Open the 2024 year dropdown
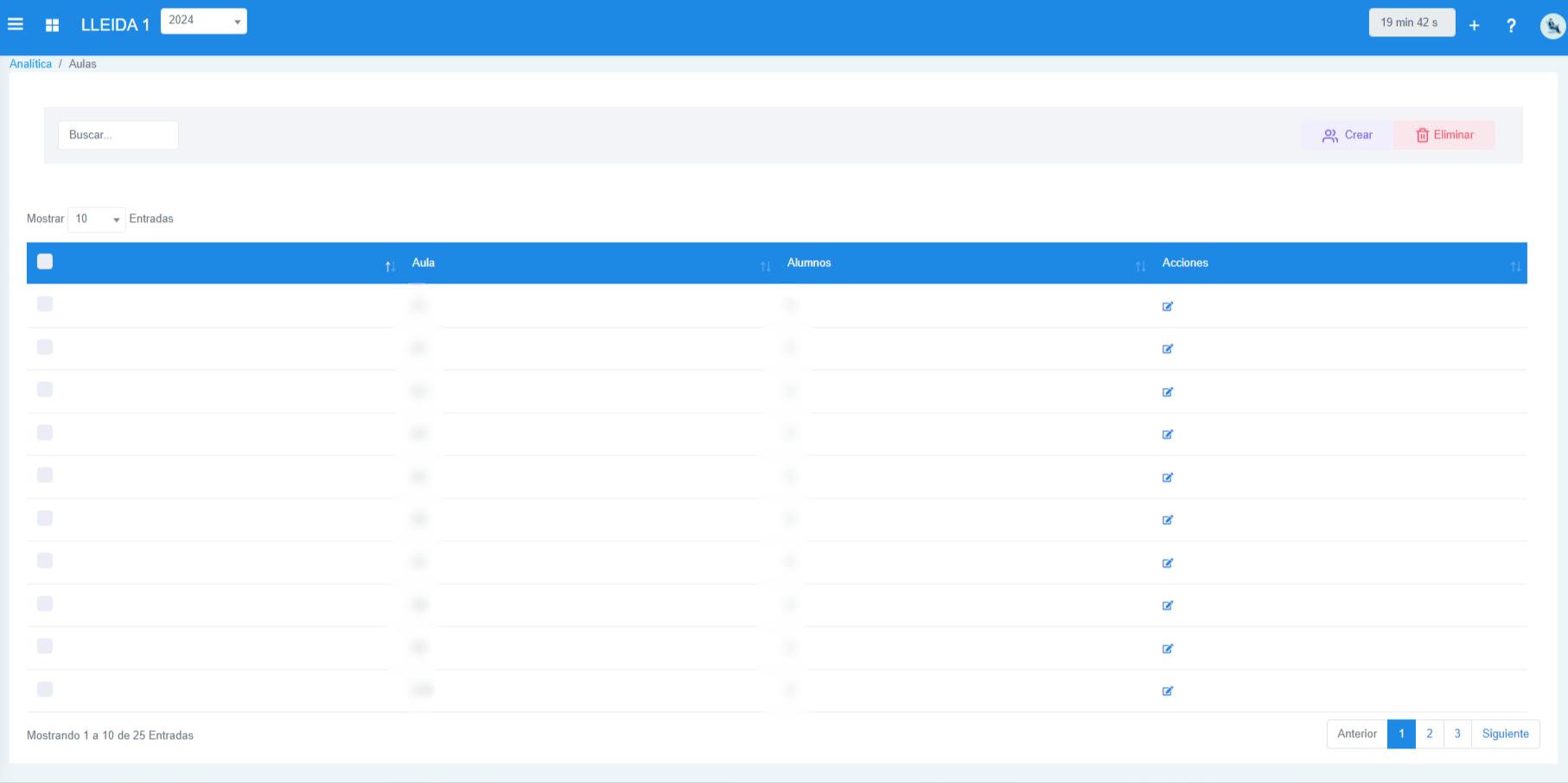 click(204, 21)
